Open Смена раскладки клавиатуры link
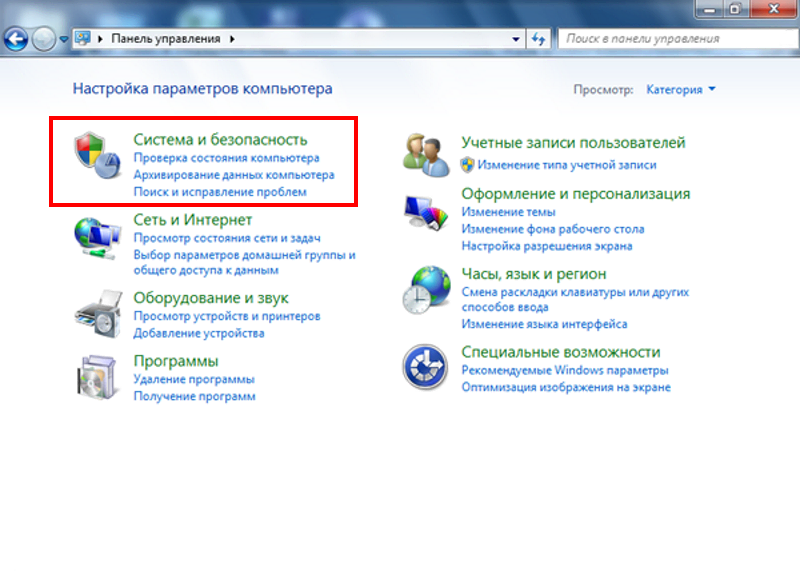The width and height of the screenshot is (800, 571). point(575,300)
